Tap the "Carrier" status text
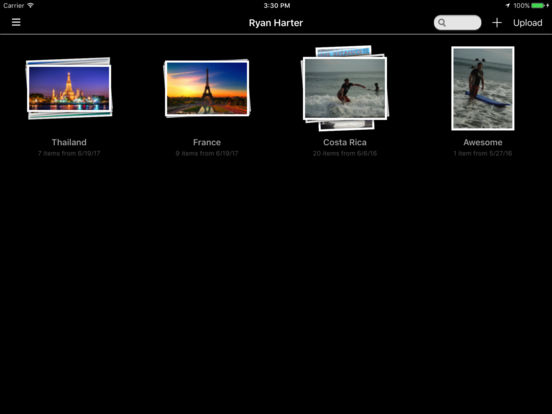 point(13,6)
